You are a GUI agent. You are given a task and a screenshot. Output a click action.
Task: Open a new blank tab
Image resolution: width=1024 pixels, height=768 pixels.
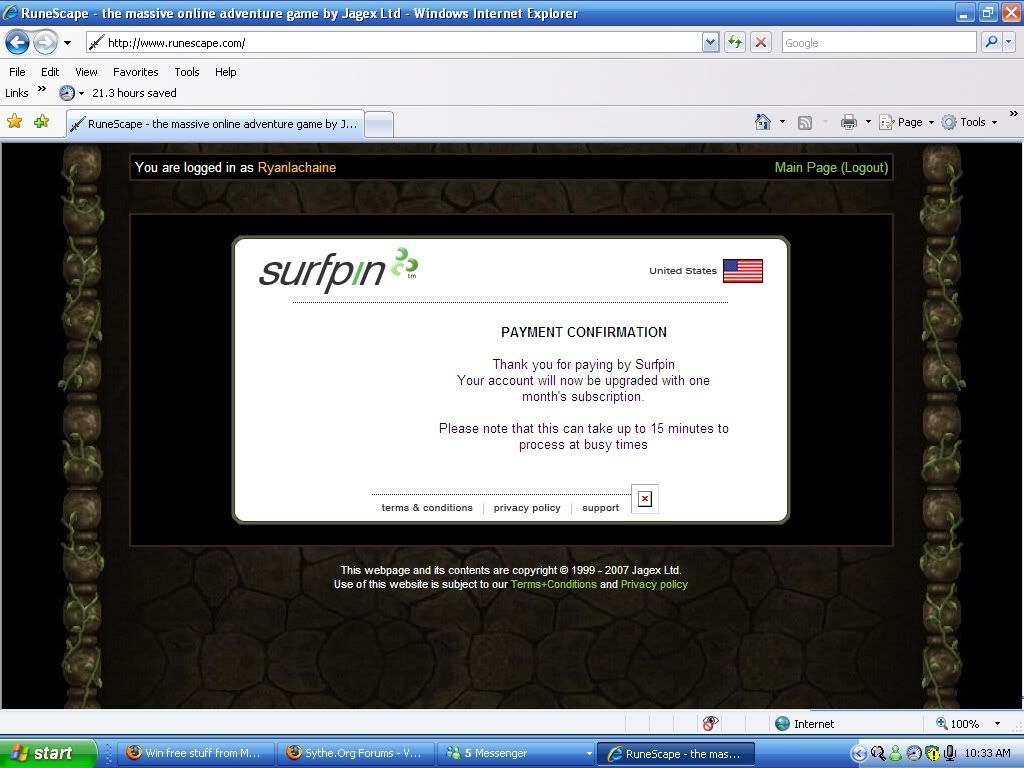[x=379, y=124]
